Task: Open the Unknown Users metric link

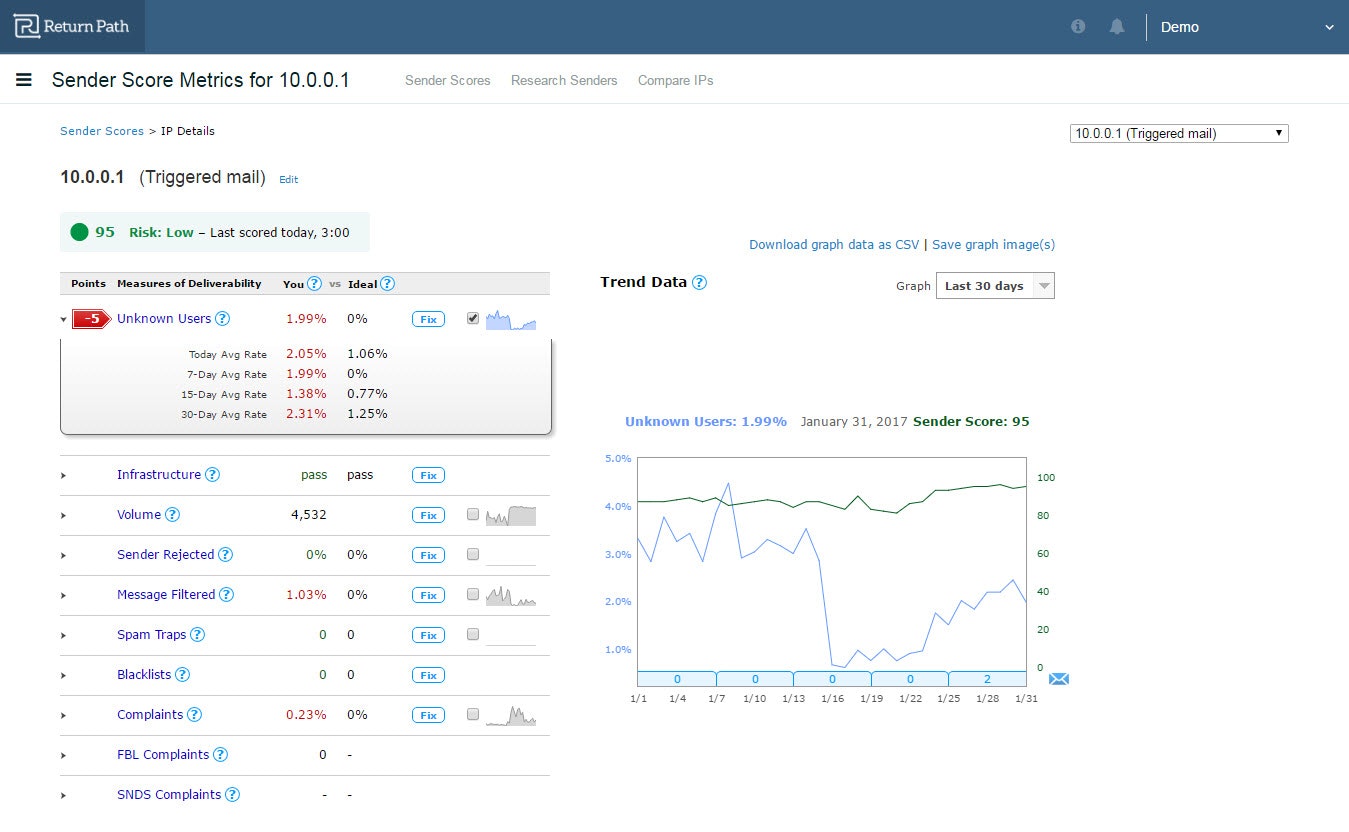Action: point(164,319)
